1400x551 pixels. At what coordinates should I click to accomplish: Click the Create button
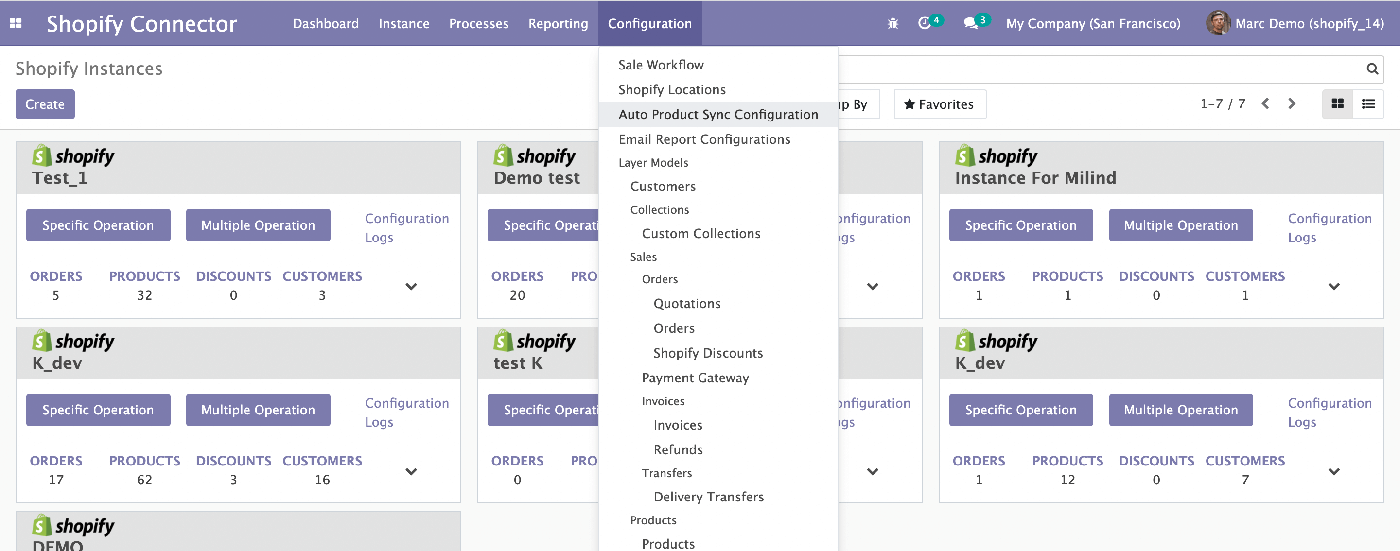[x=45, y=104]
